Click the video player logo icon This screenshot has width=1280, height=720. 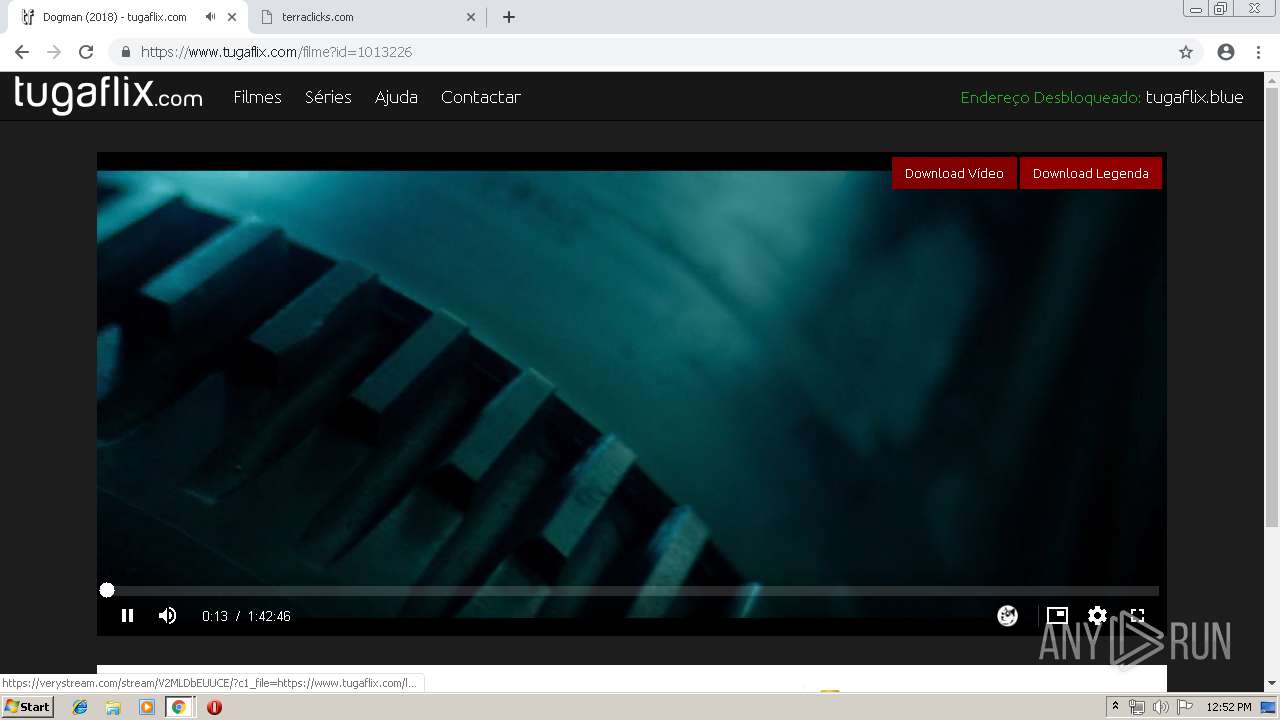(1007, 616)
